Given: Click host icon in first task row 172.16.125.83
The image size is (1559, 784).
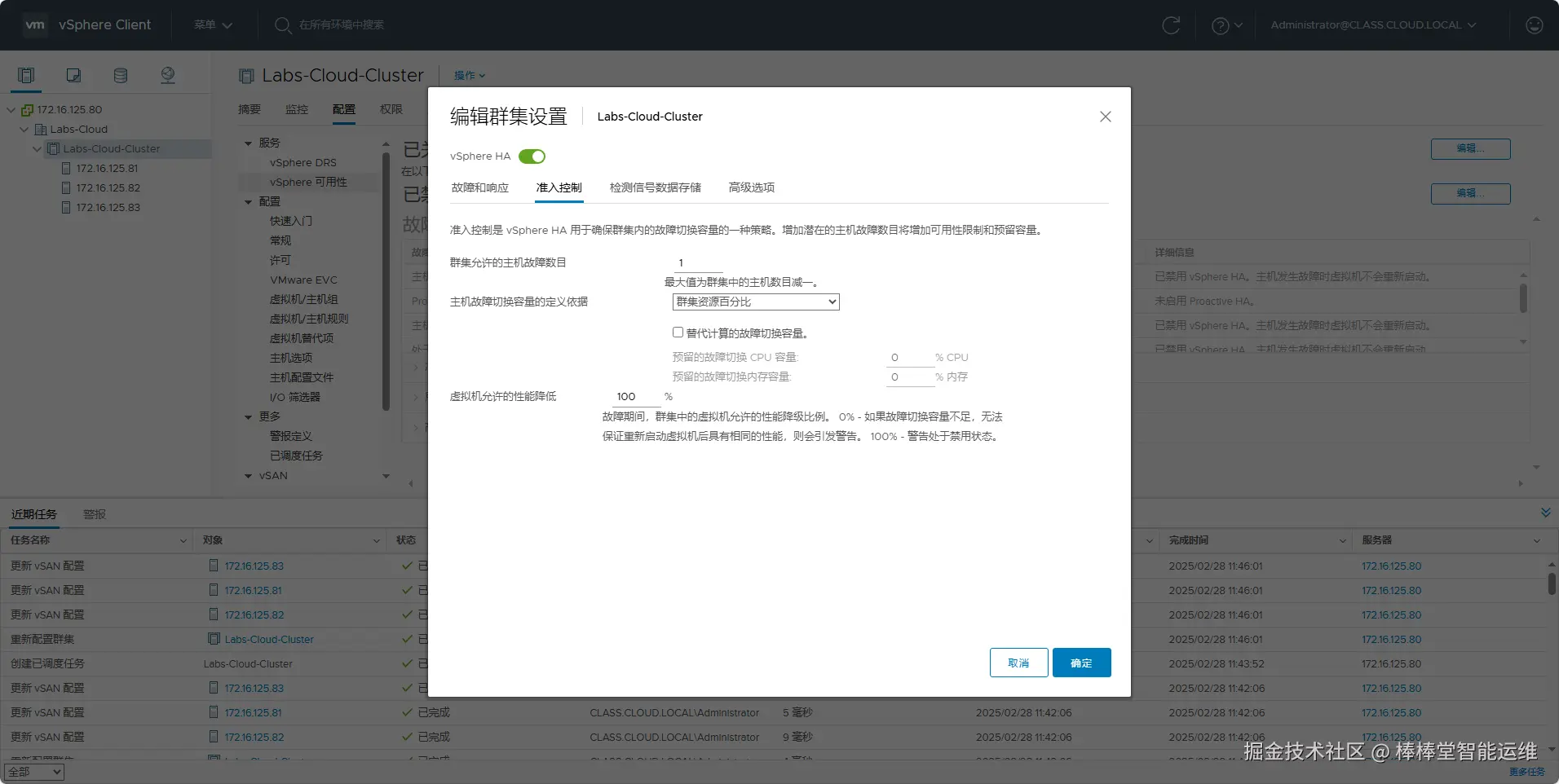Looking at the screenshot, I should (214, 566).
